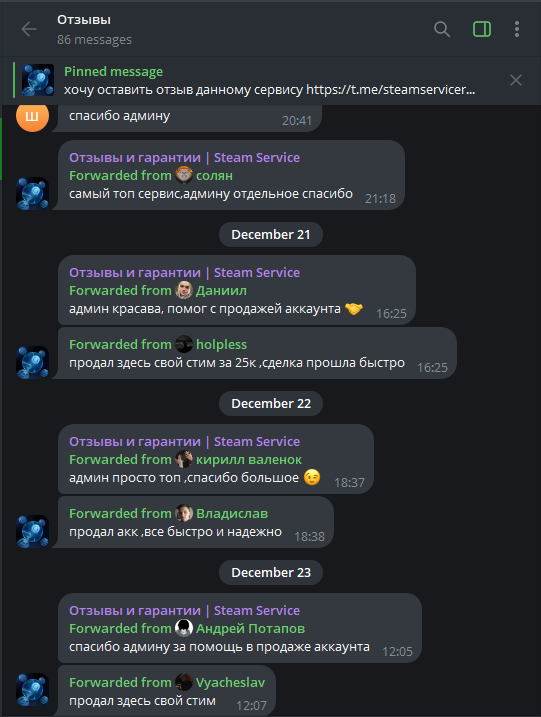The image size is (541, 717).
Task: Open the Отзывы chat header title
Action: tap(84, 20)
